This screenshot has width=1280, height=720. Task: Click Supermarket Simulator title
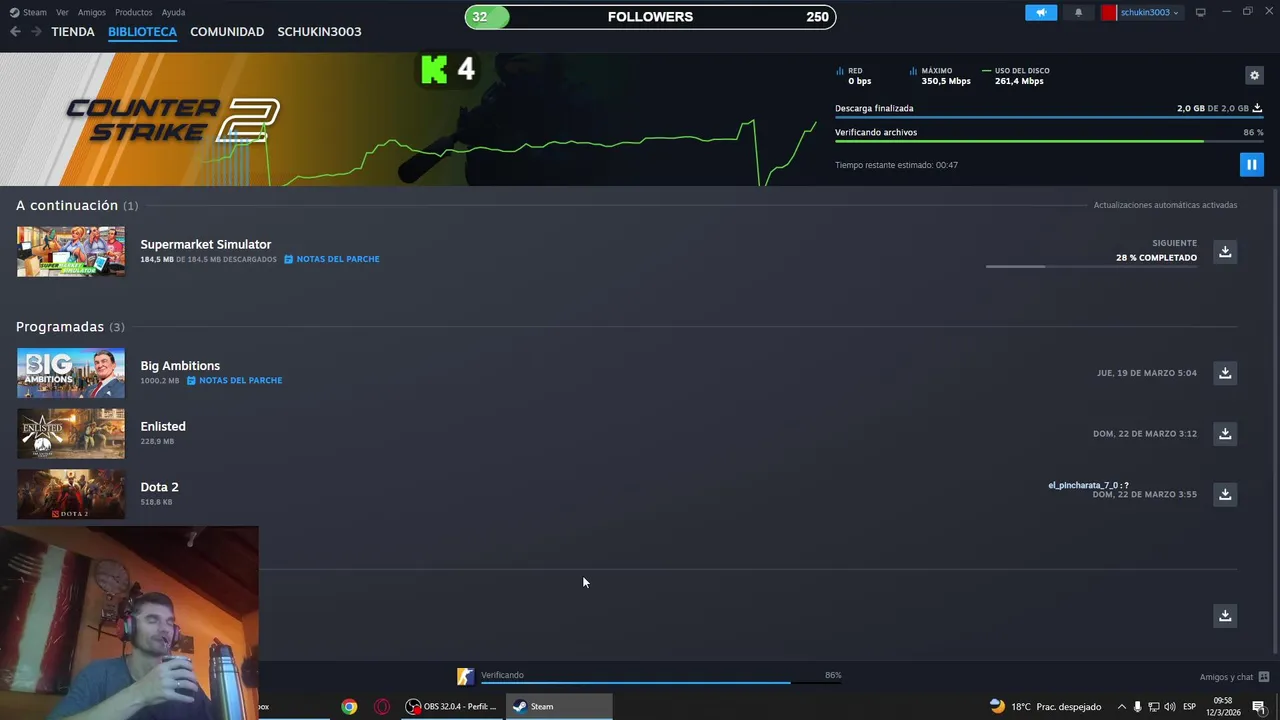[206, 244]
